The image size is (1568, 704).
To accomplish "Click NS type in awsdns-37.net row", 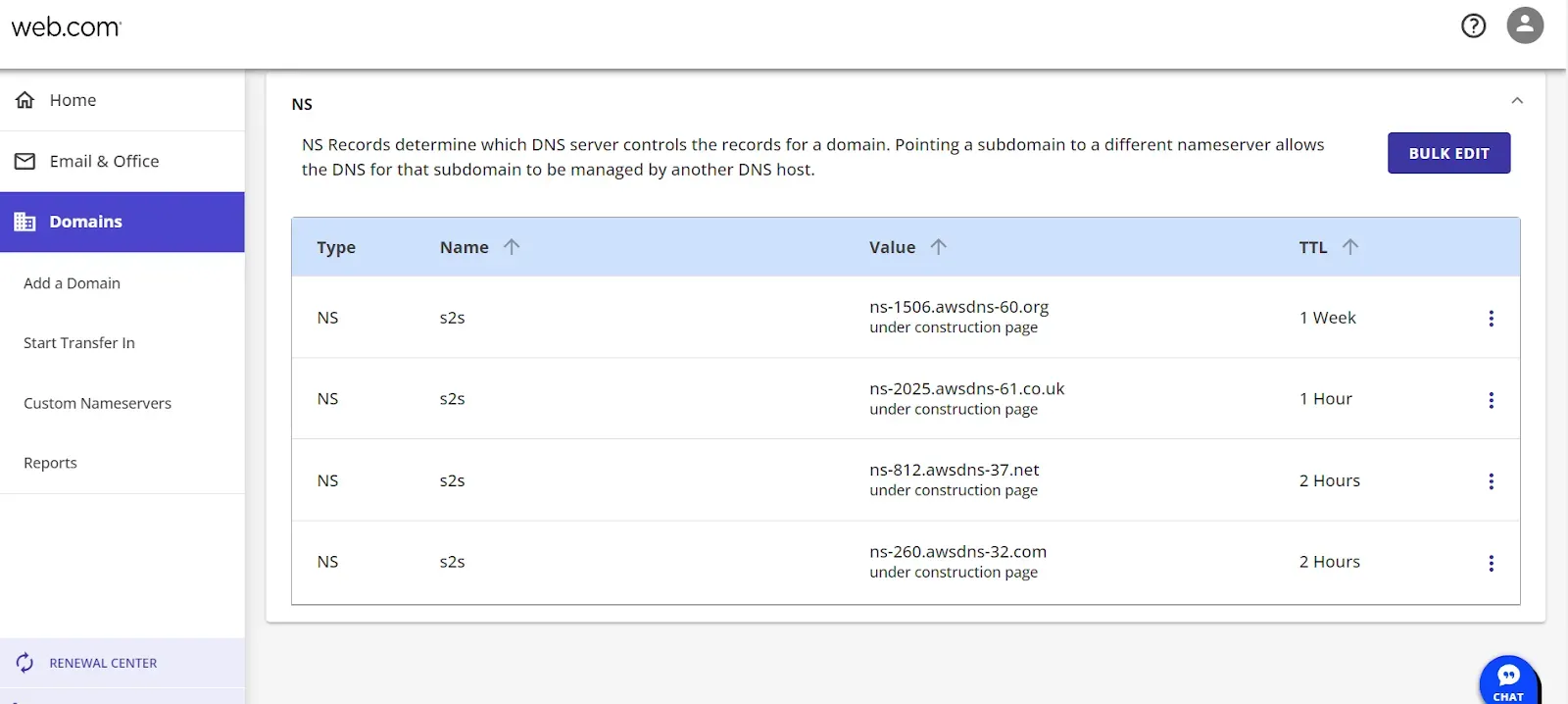I will tap(327, 480).
